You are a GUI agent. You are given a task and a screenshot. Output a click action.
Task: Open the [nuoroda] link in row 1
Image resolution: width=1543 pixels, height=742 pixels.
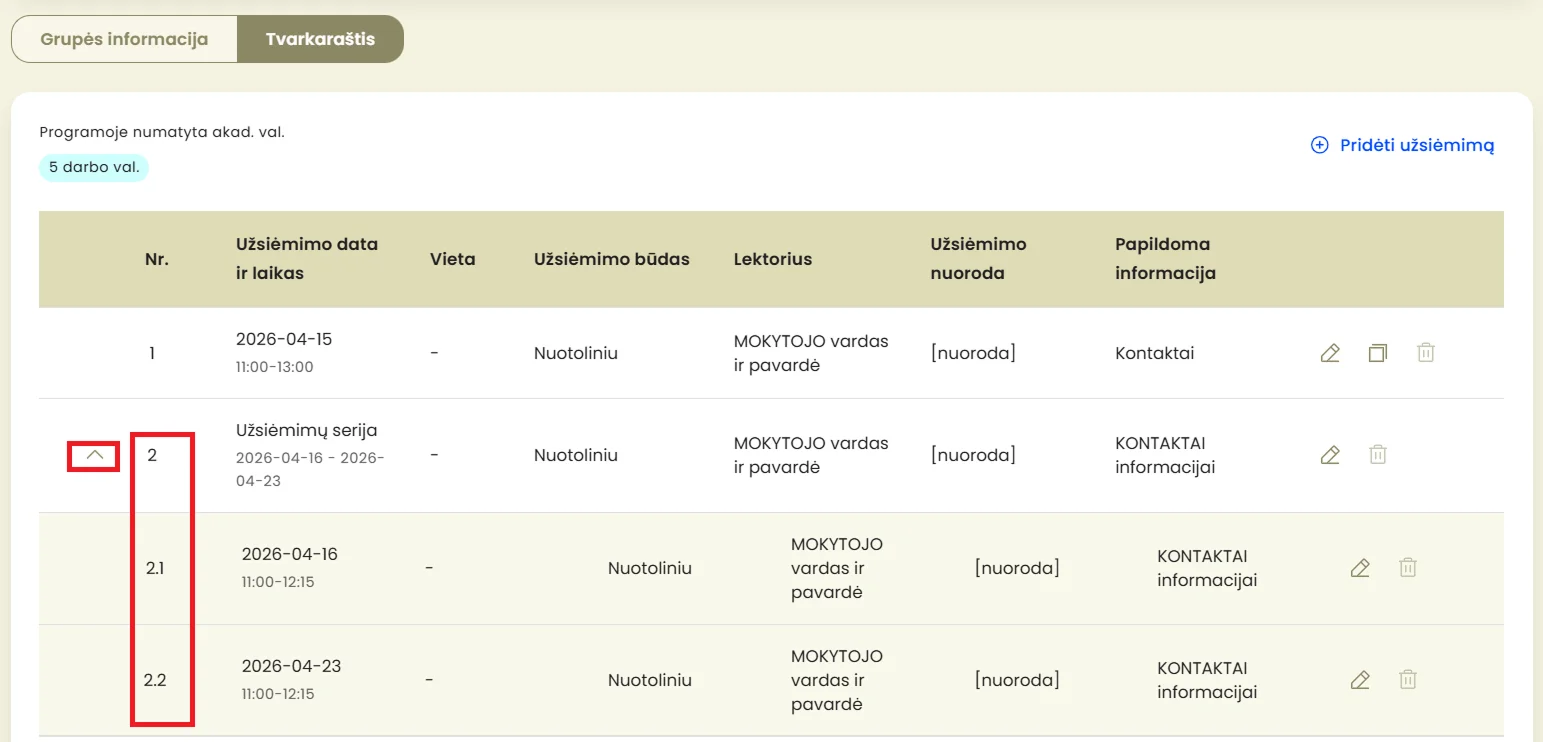(973, 353)
